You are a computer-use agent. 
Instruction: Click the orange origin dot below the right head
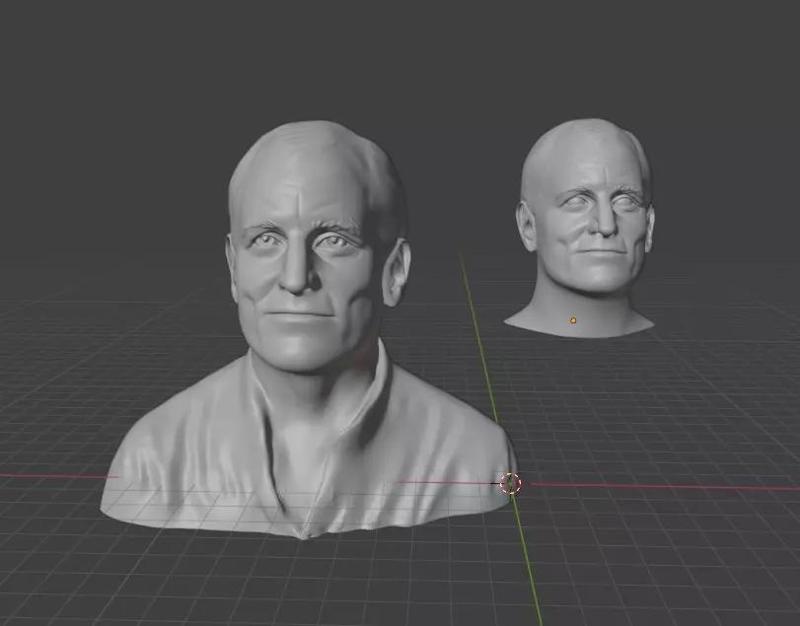[573, 318]
